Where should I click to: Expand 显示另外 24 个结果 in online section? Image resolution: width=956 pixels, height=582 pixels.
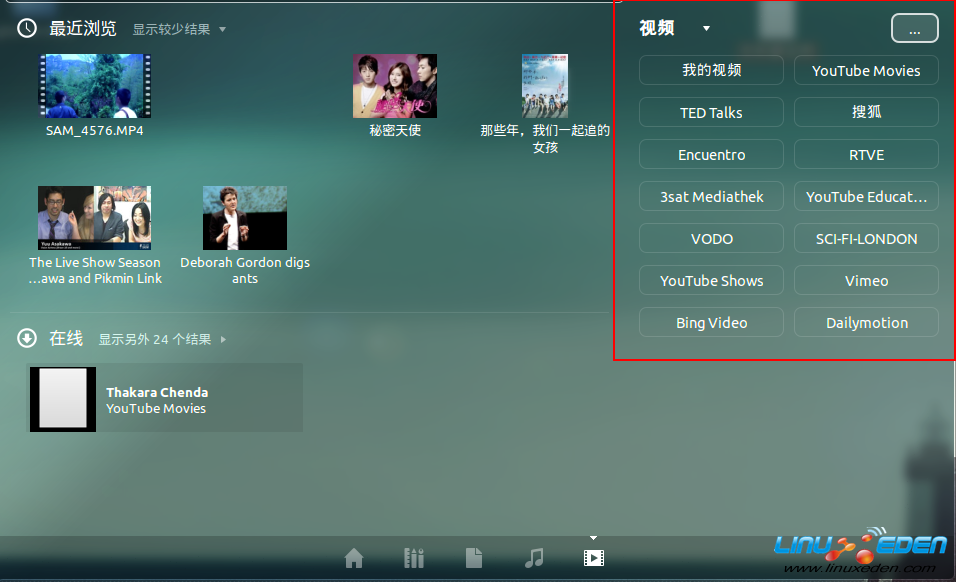tap(161, 340)
